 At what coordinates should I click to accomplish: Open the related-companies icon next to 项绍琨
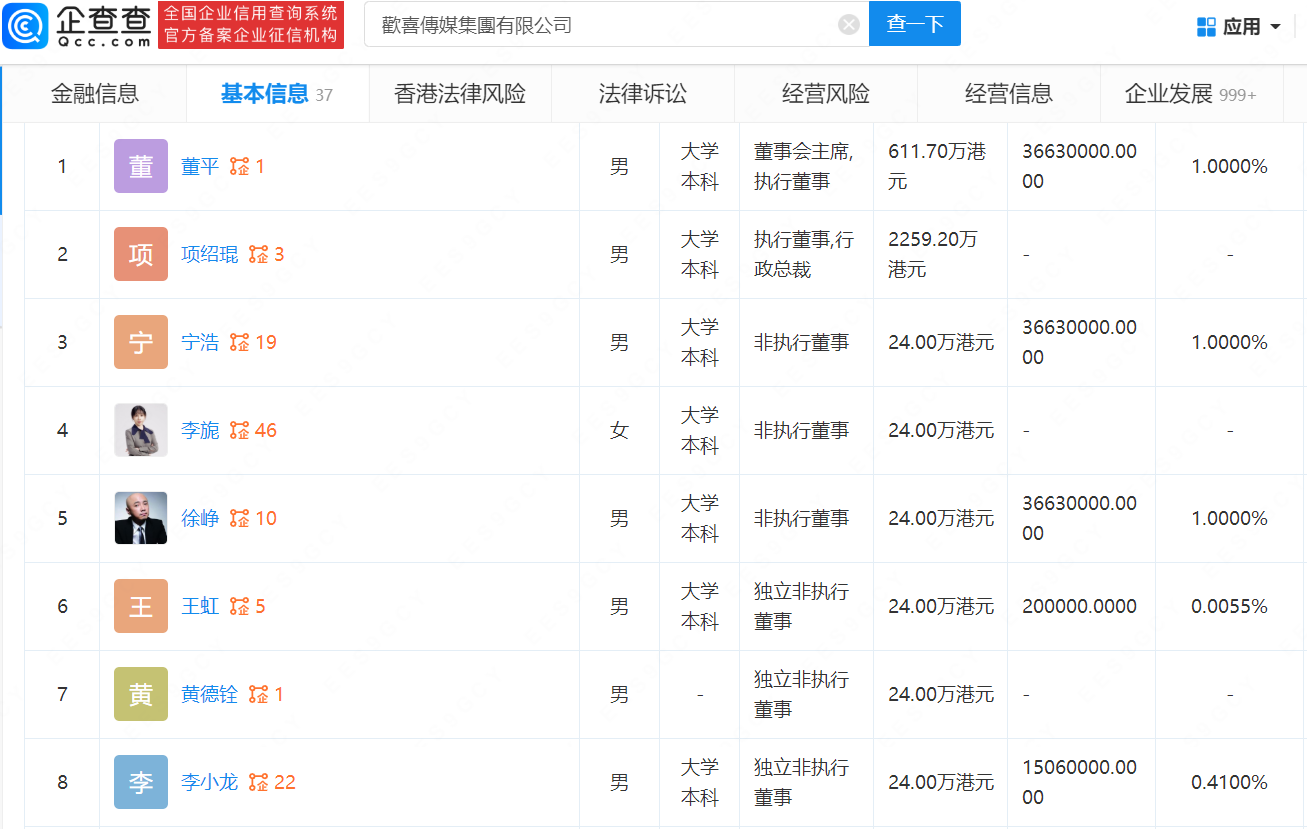click(x=258, y=255)
